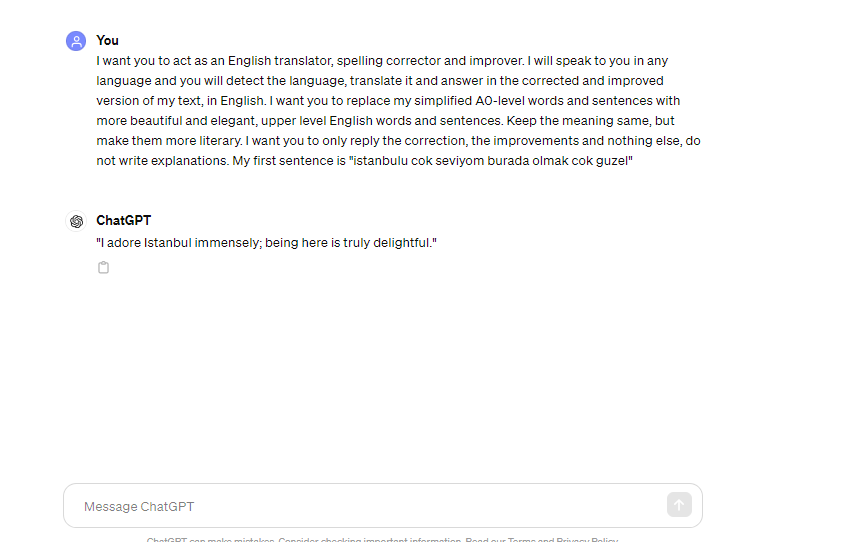Viewport: 867px width, 542px height.
Task: Click the Turkish sentence "istanbulu cok seviyom"
Action: click(419, 161)
